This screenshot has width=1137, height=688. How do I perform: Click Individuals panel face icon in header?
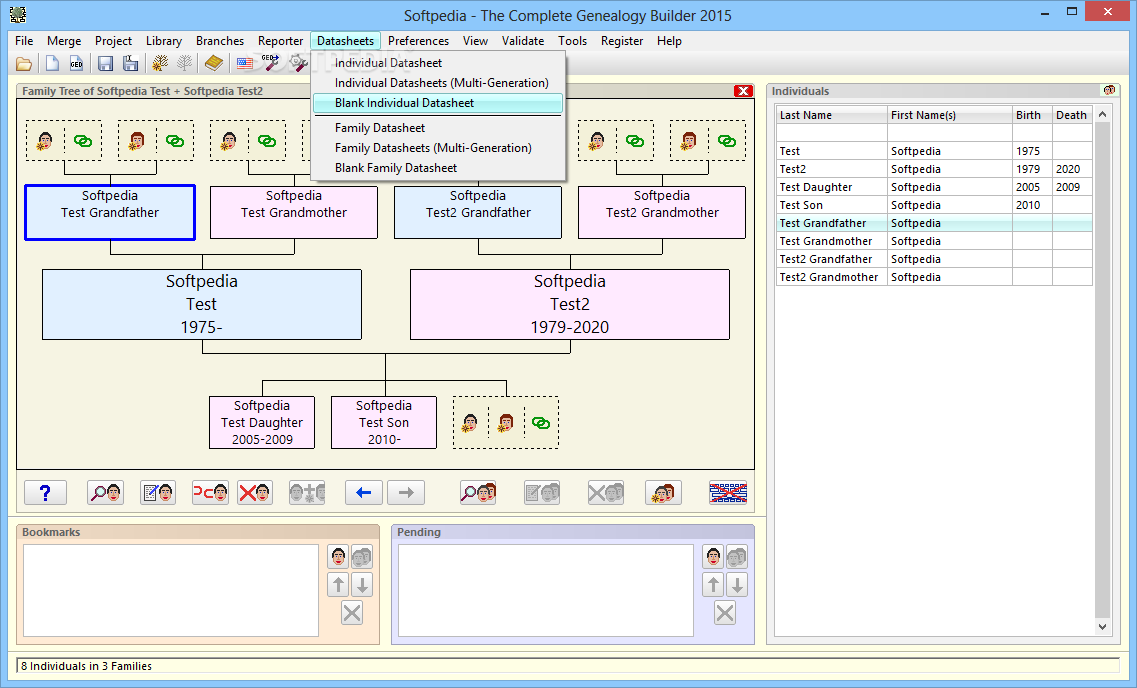click(1109, 91)
